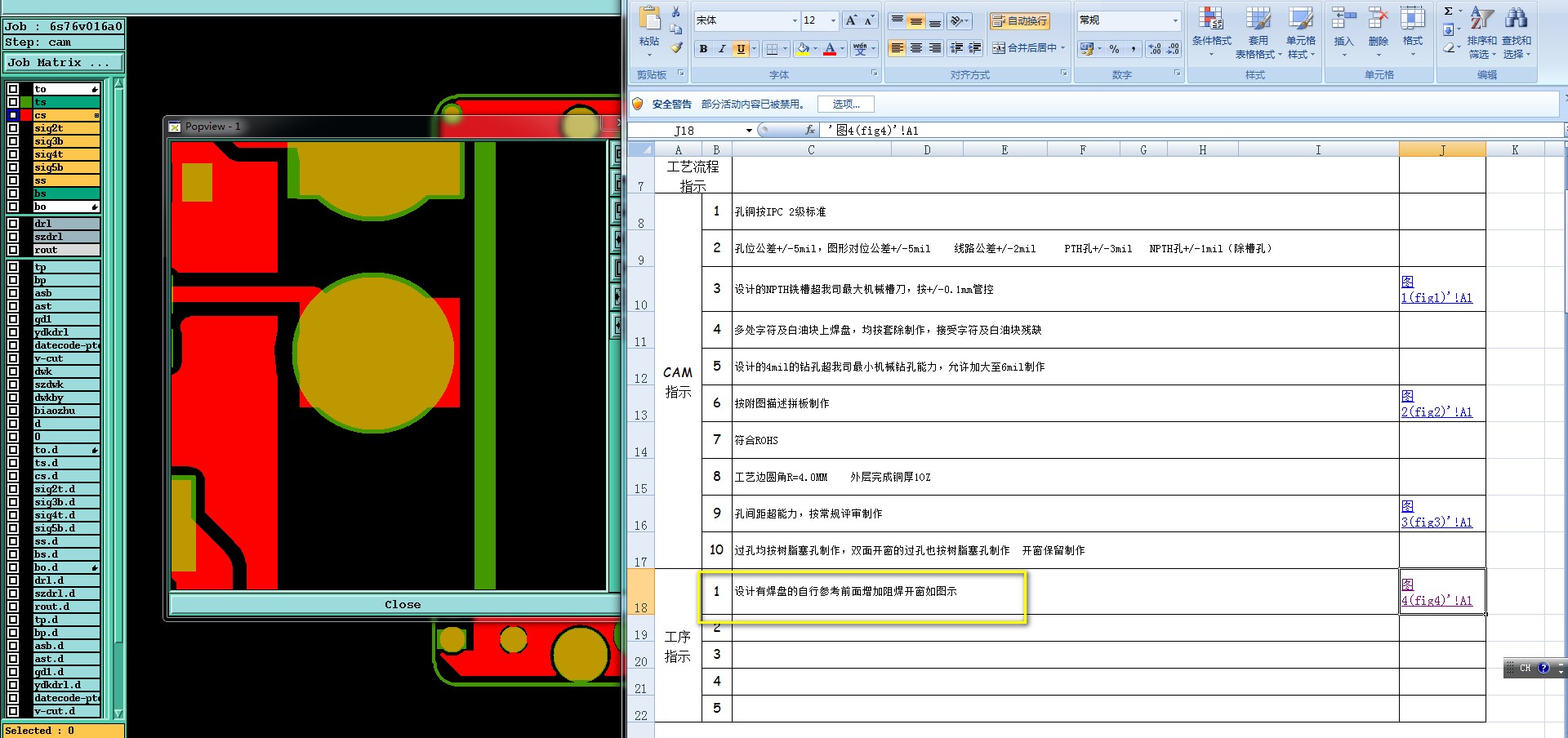Screen dimensions: 1568x738
Task: Toggle the 'biaozhu' layer checkbox
Action: click(13, 411)
